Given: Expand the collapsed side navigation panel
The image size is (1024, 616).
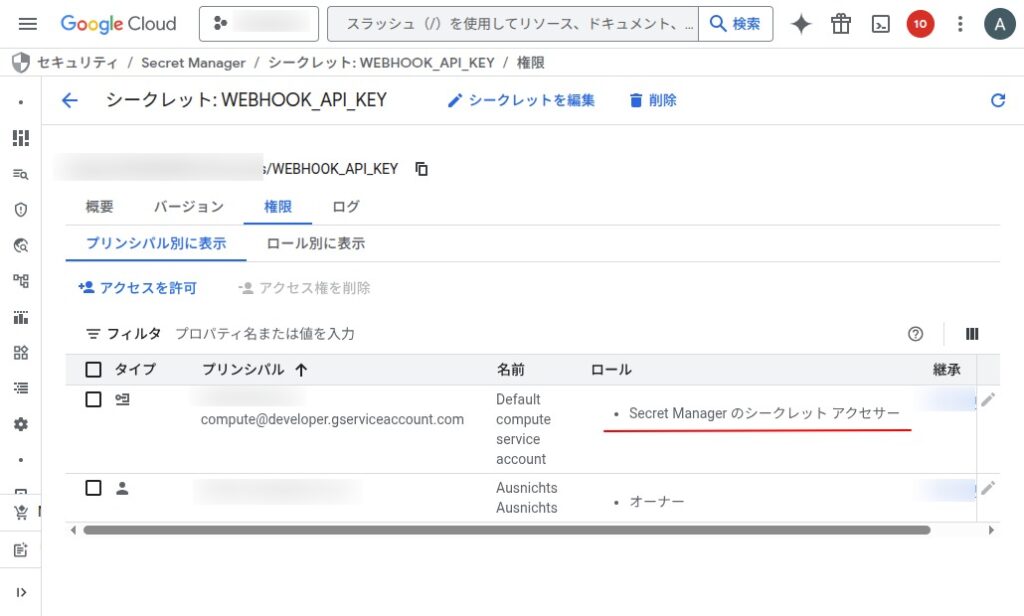Looking at the screenshot, I should pyautogui.click(x=21, y=592).
